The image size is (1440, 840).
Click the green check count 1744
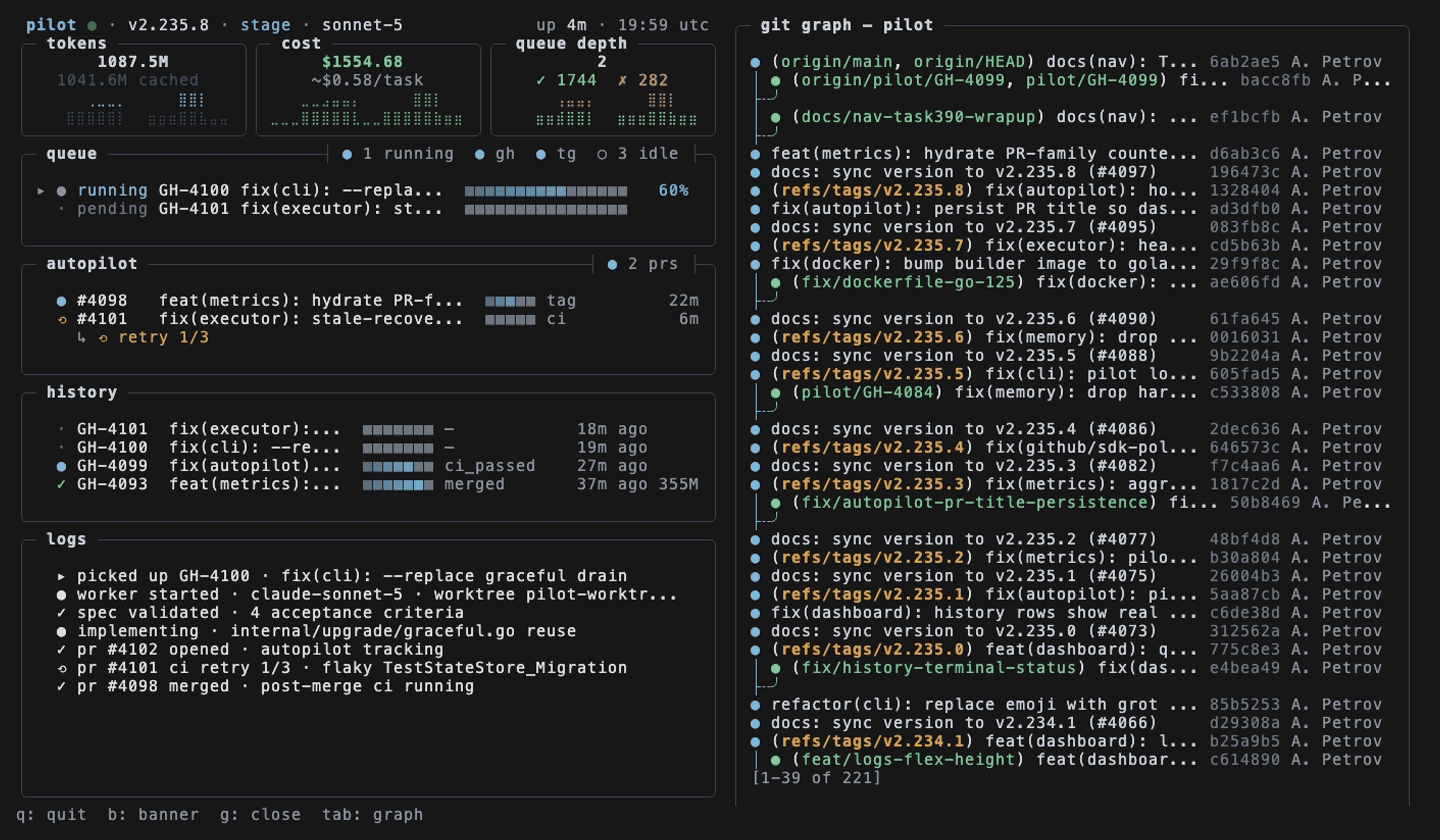tap(566, 80)
